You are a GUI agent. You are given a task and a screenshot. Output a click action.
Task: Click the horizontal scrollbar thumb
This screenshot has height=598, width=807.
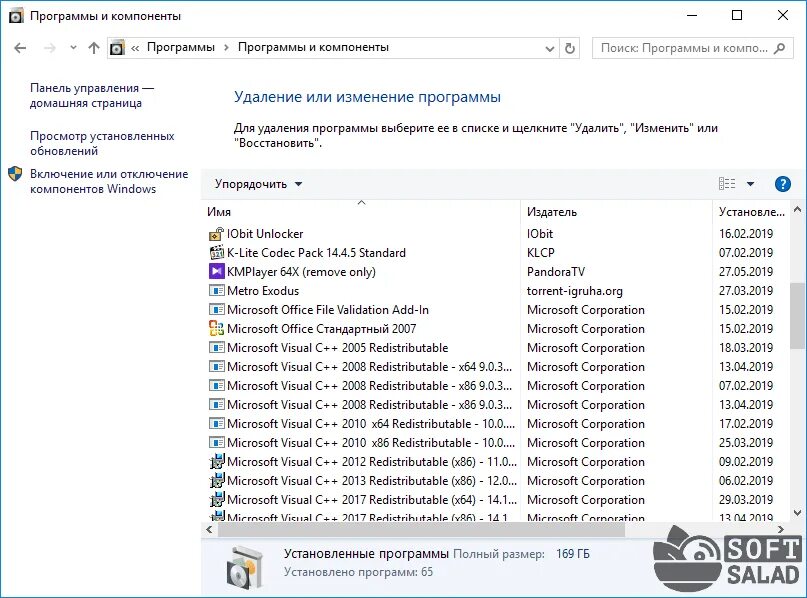click(422, 529)
